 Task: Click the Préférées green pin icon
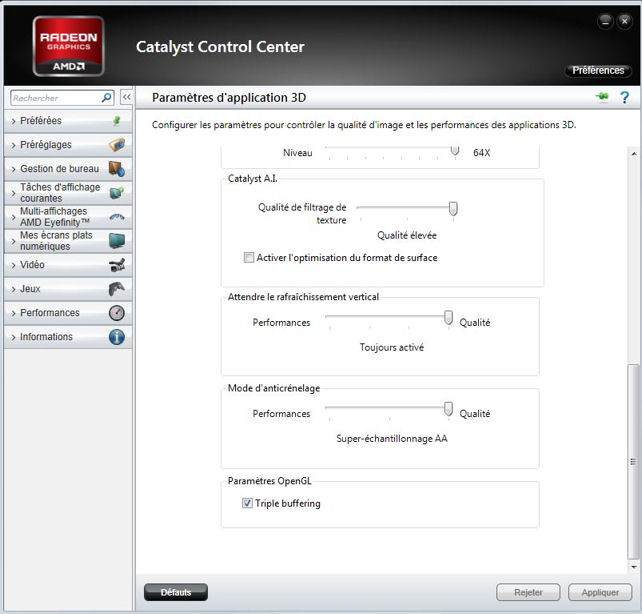tap(117, 120)
